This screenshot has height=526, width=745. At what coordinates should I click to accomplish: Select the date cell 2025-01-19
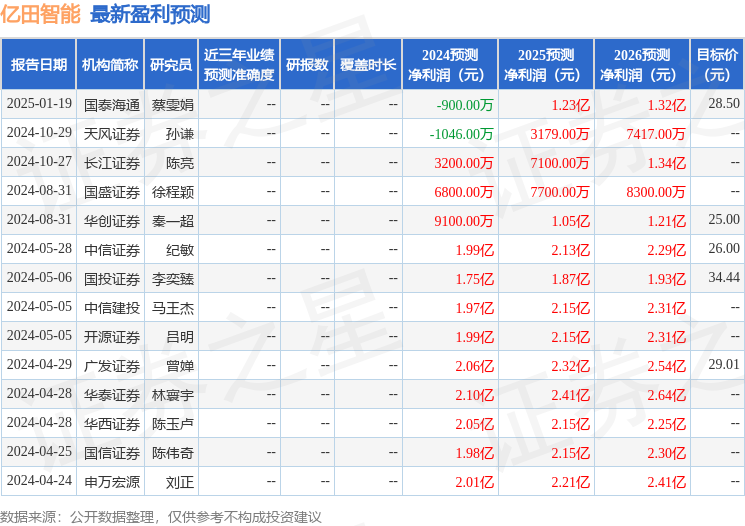(x=39, y=104)
